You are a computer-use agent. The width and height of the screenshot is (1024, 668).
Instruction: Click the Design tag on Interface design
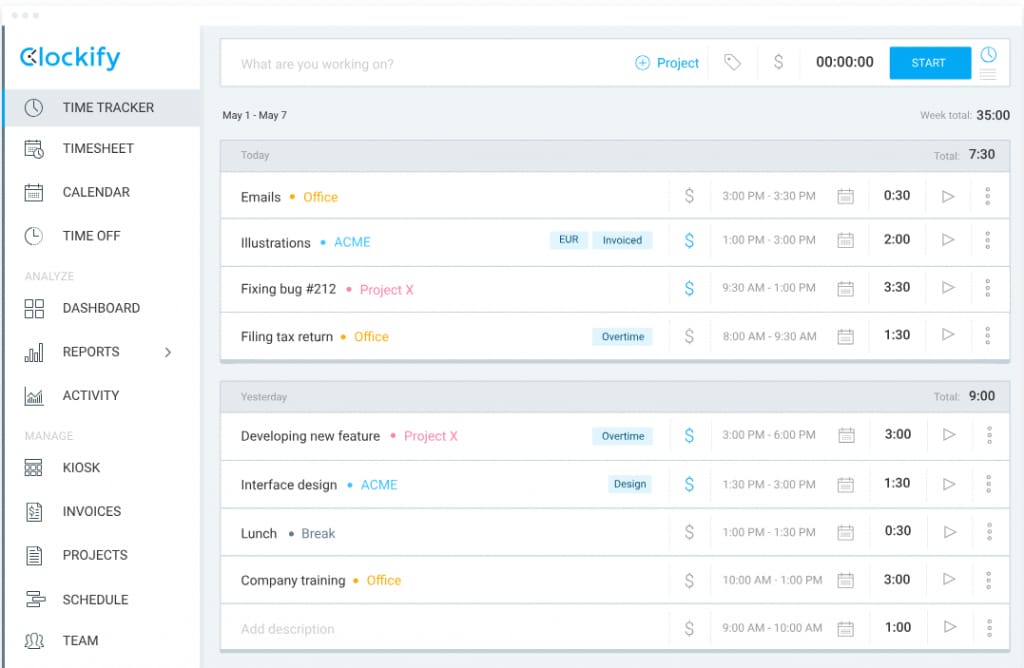pos(630,484)
